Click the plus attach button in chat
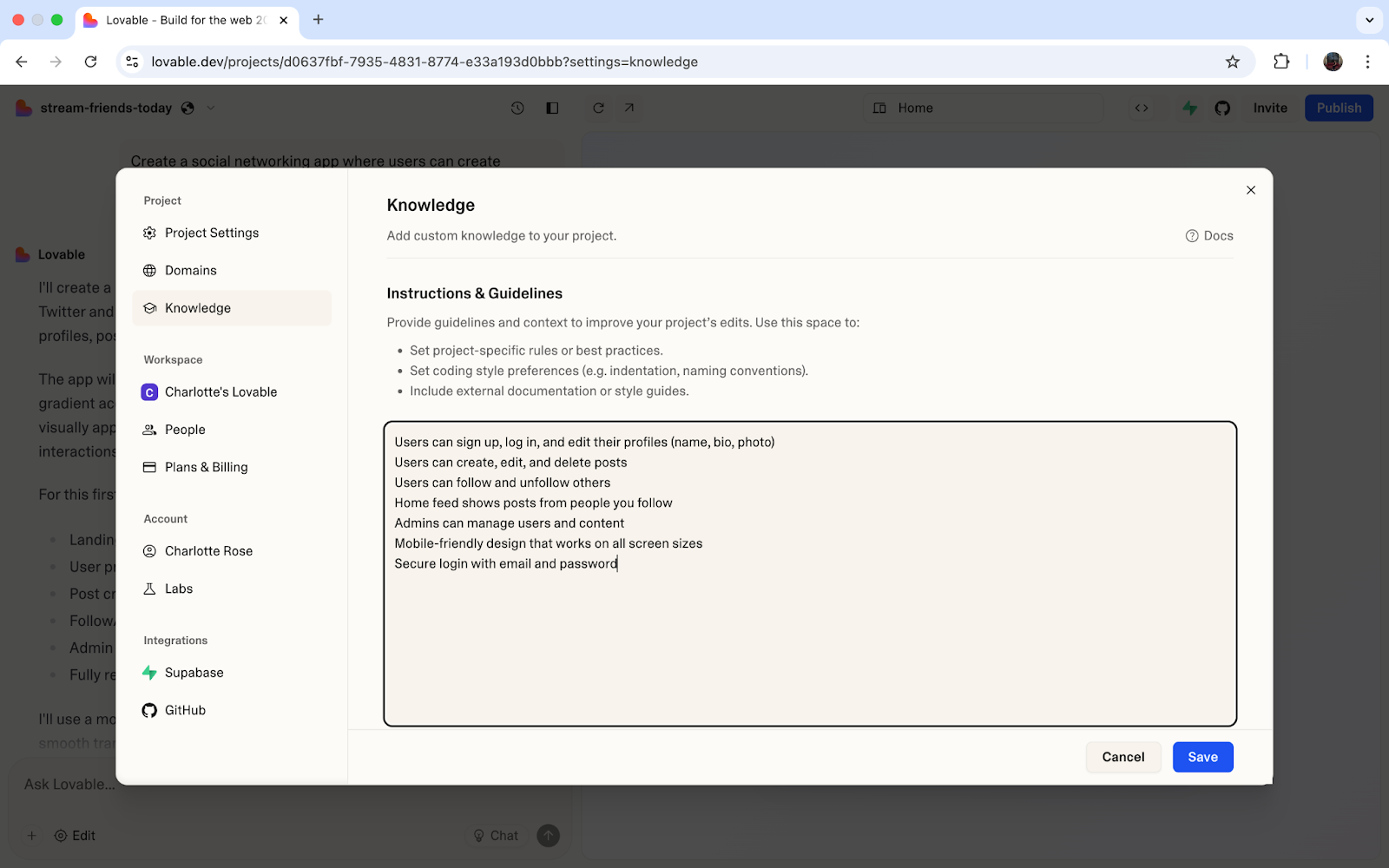This screenshot has width=1389, height=868. (x=32, y=836)
